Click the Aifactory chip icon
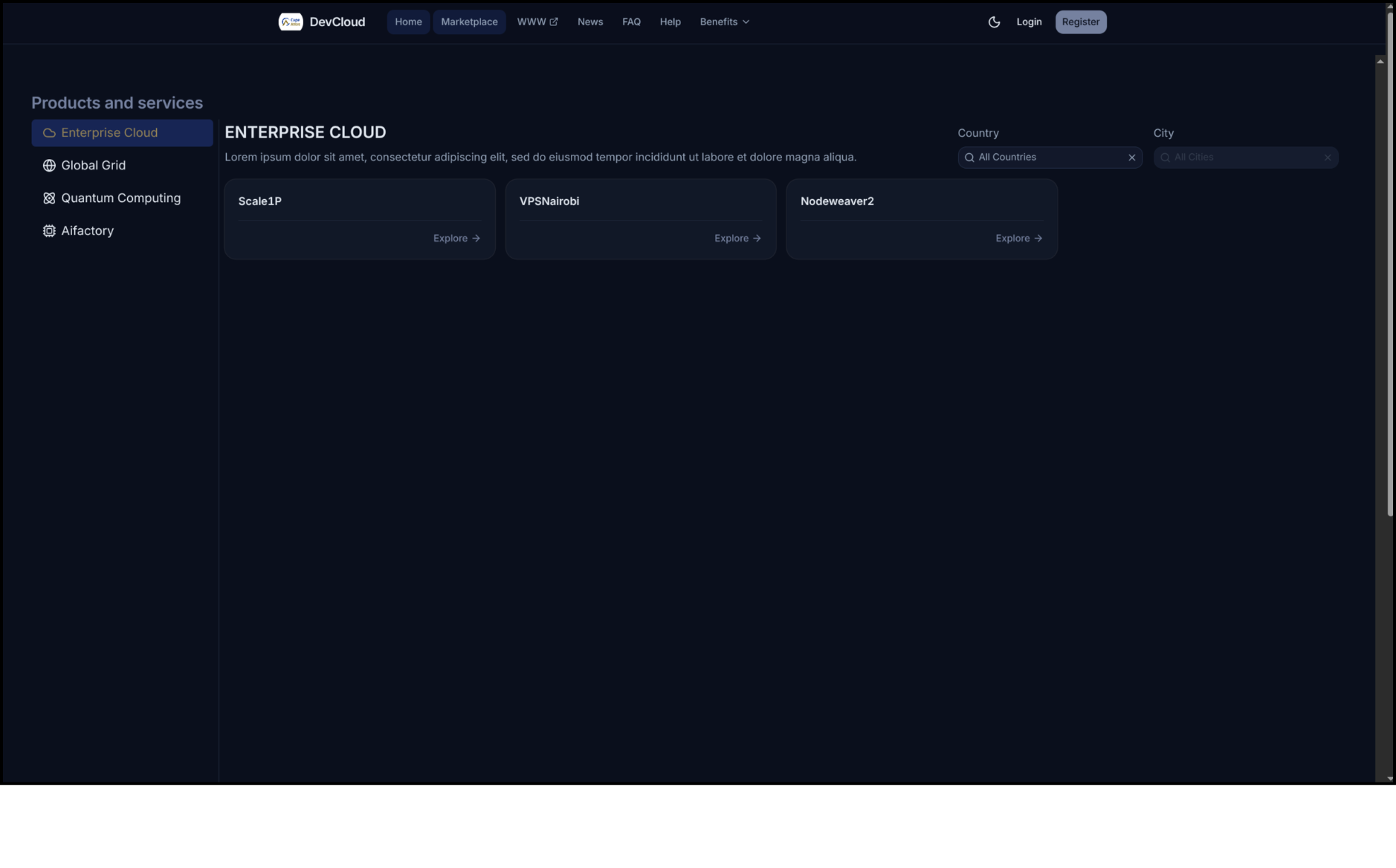The height and width of the screenshot is (868, 1396). (49, 231)
